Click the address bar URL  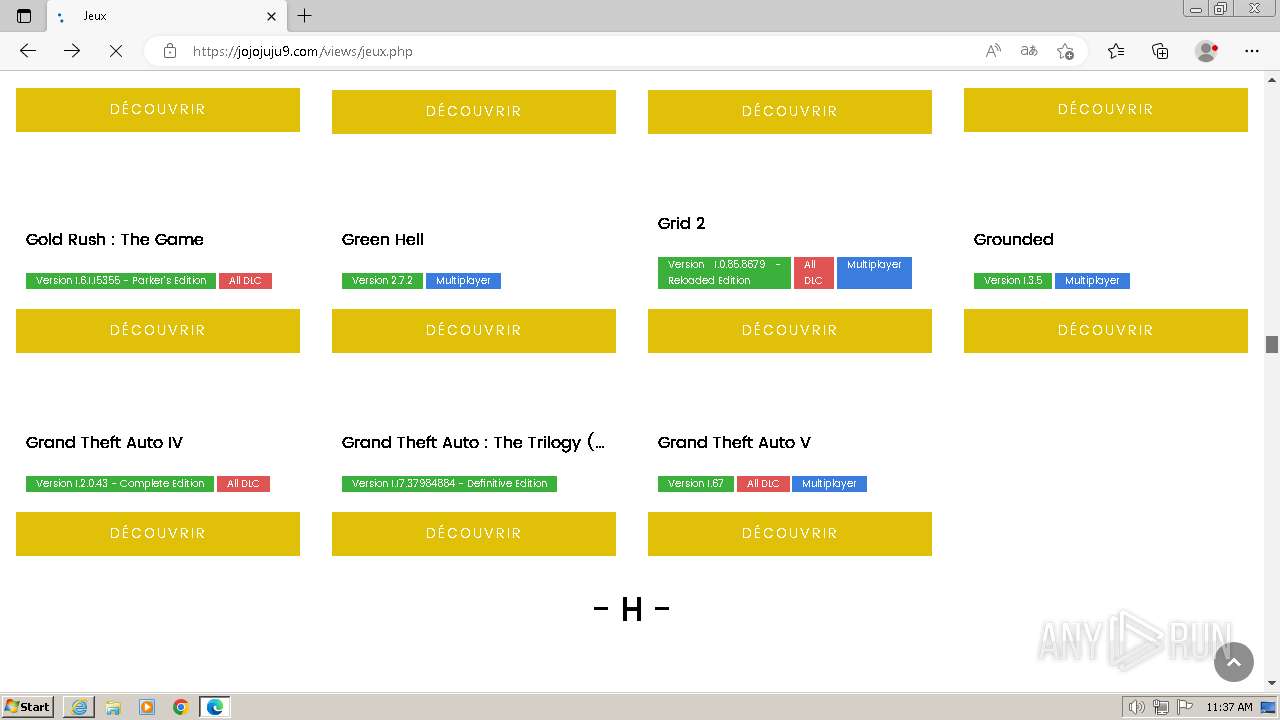tap(302, 51)
